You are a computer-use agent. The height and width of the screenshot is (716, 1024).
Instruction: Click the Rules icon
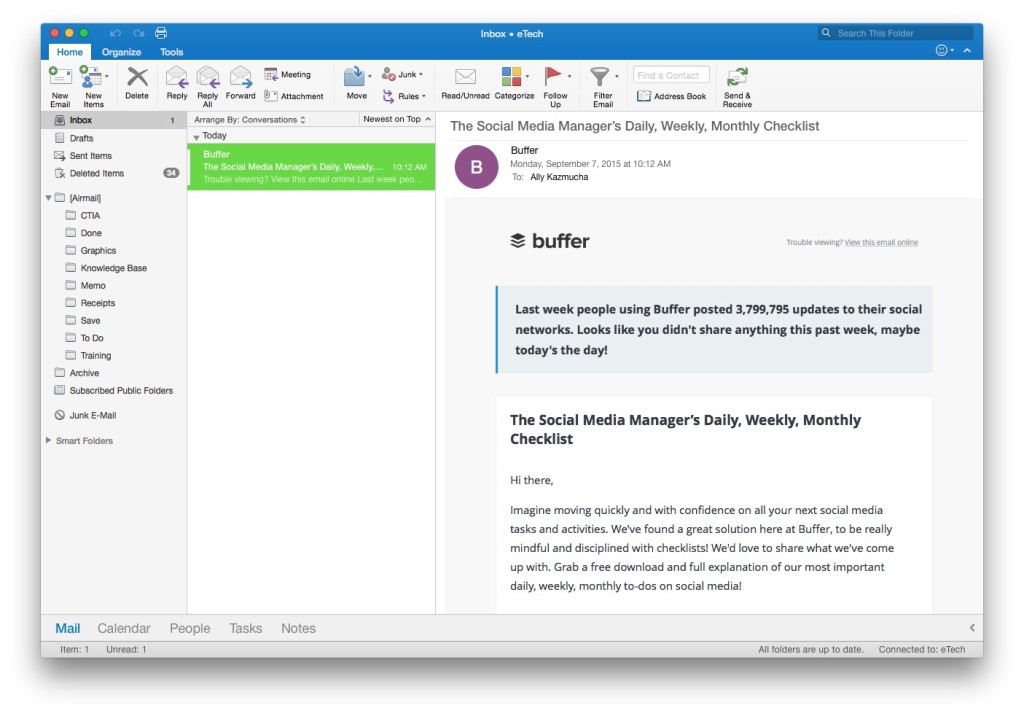(389, 96)
